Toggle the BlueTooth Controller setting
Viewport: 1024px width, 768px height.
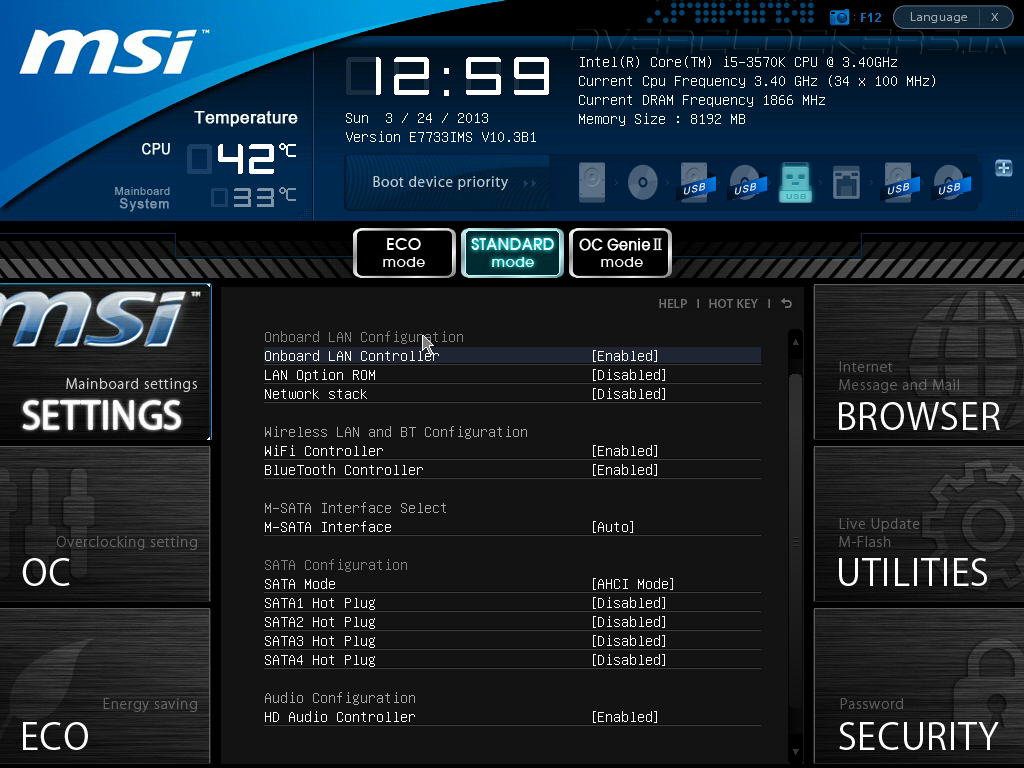click(512, 470)
